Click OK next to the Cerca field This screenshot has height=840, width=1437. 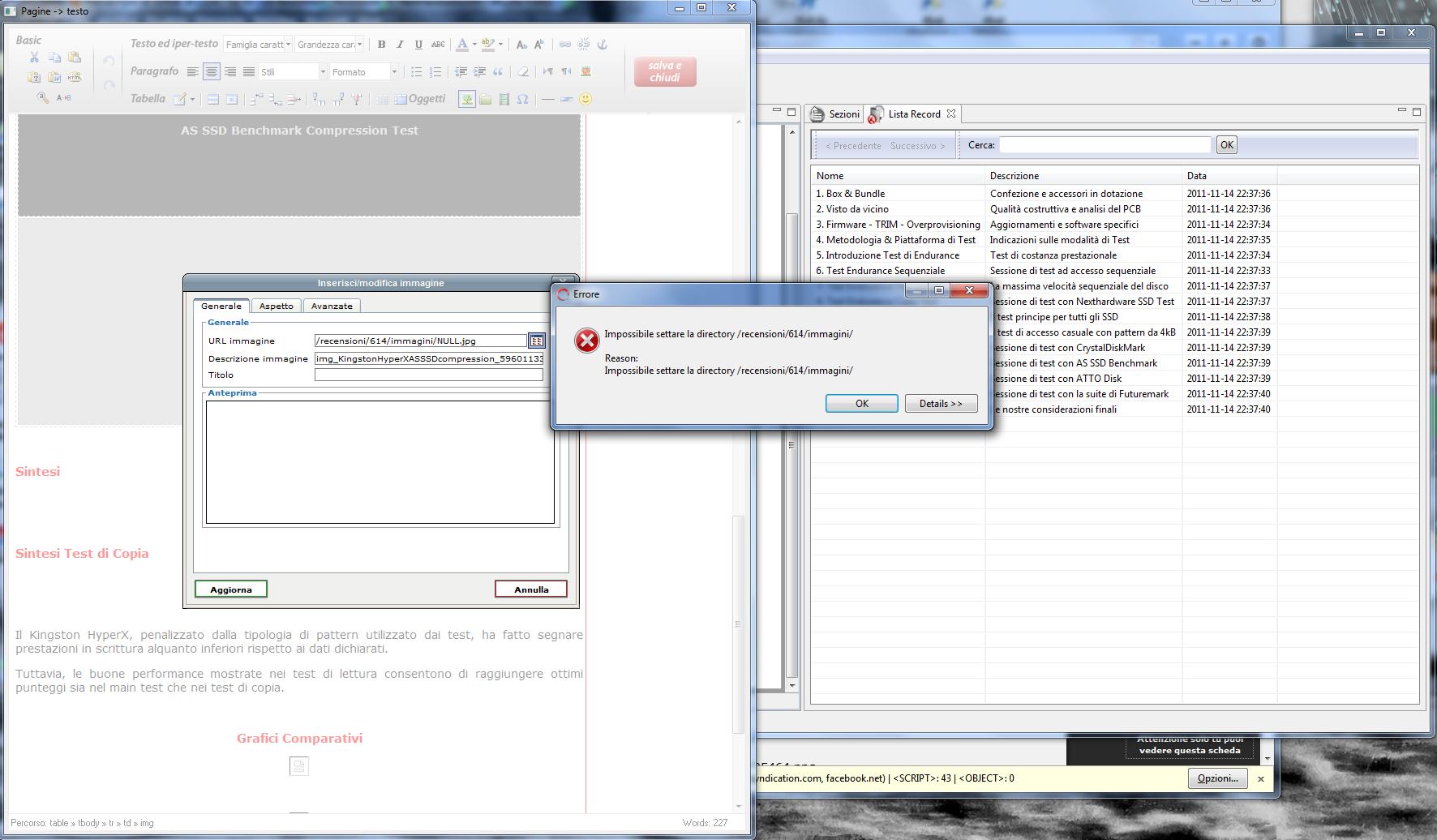1226,145
